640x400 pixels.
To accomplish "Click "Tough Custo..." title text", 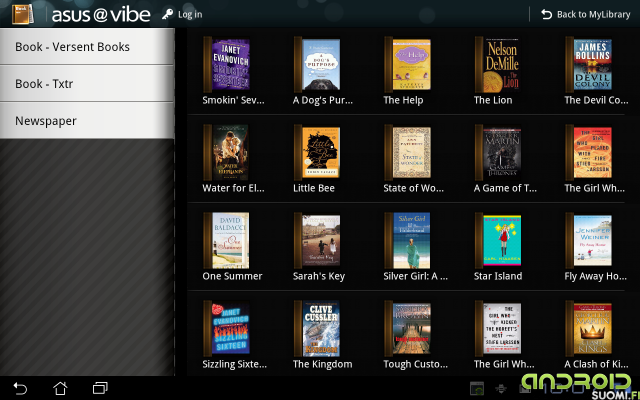I will point(416,364).
